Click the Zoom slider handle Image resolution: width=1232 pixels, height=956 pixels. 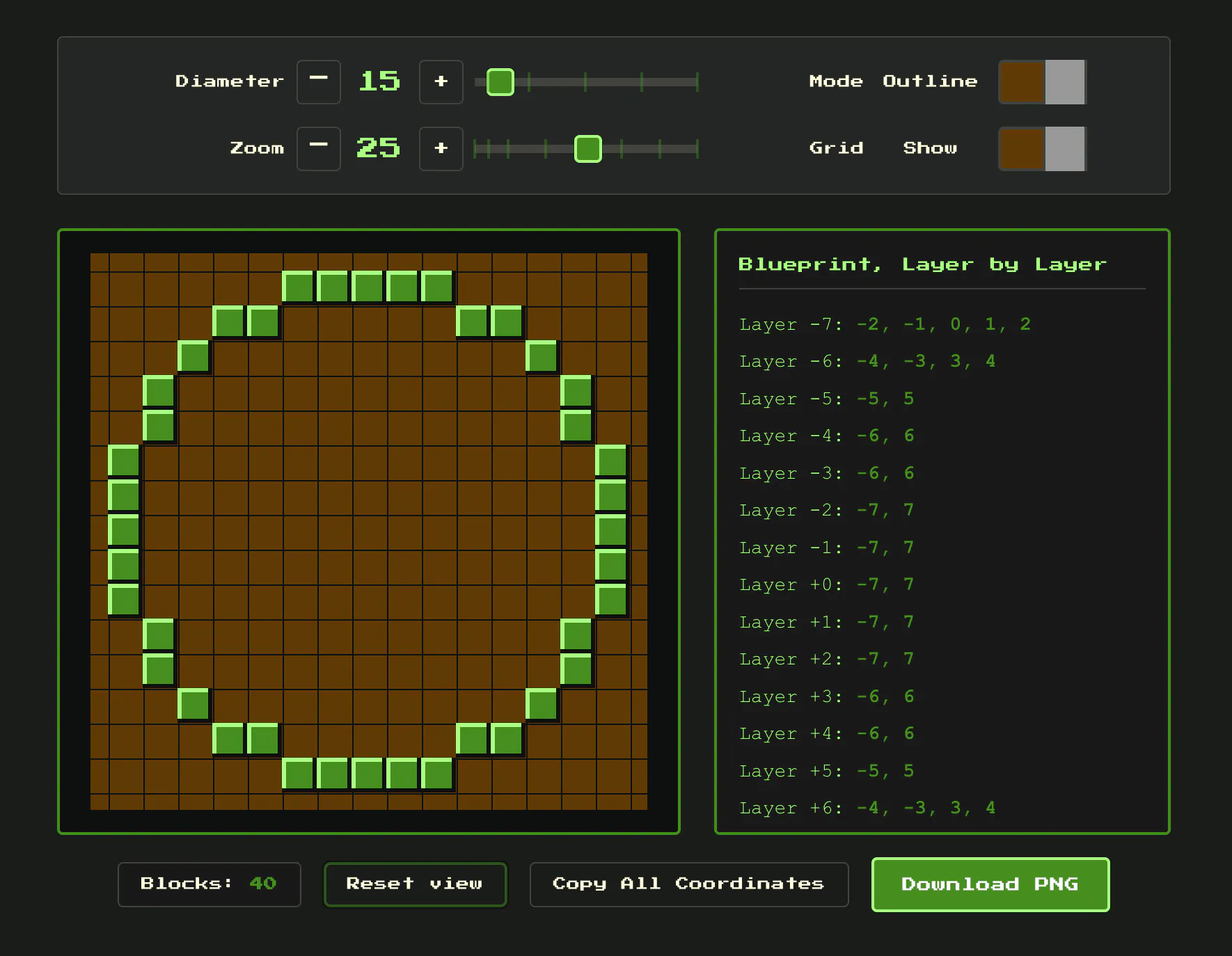tap(588, 149)
